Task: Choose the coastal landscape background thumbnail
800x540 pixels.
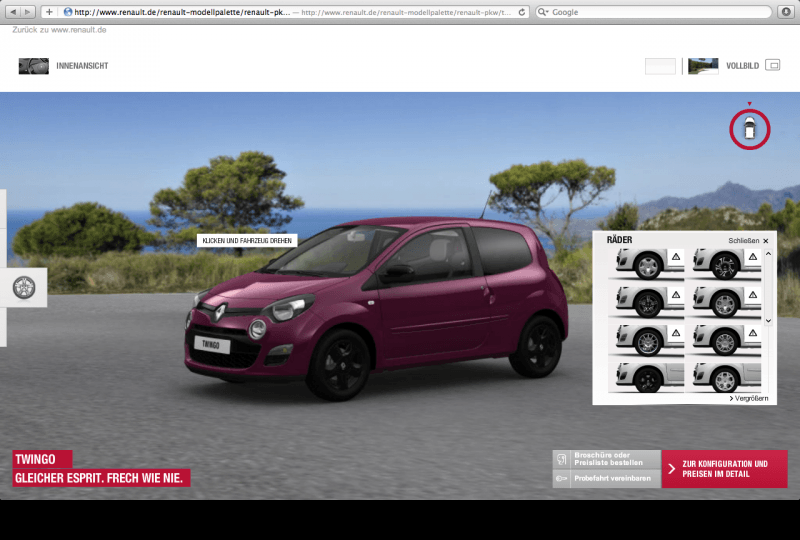Action: coord(703,66)
